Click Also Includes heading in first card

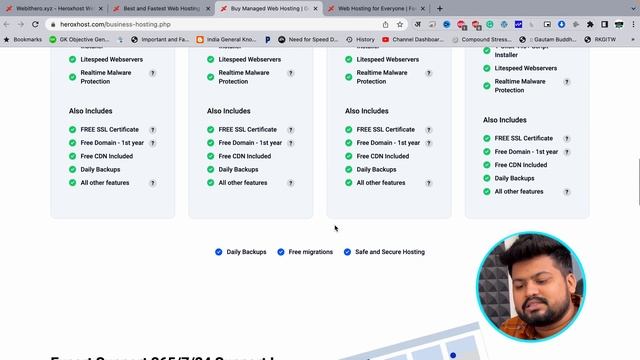[91, 111]
